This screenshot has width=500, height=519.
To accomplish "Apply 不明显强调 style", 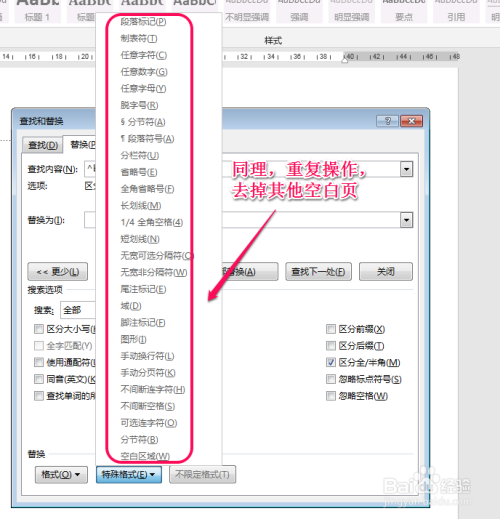I will coord(247,11).
